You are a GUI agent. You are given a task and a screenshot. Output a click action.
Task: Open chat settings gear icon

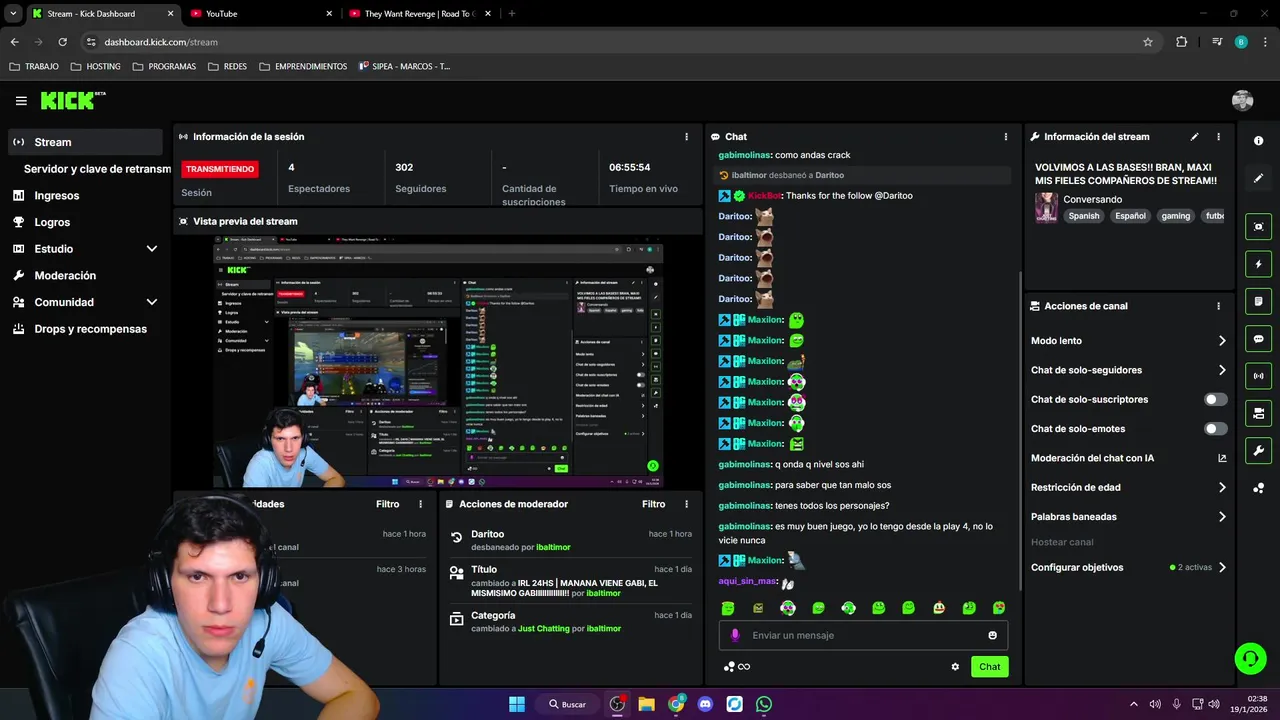click(x=955, y=667)
